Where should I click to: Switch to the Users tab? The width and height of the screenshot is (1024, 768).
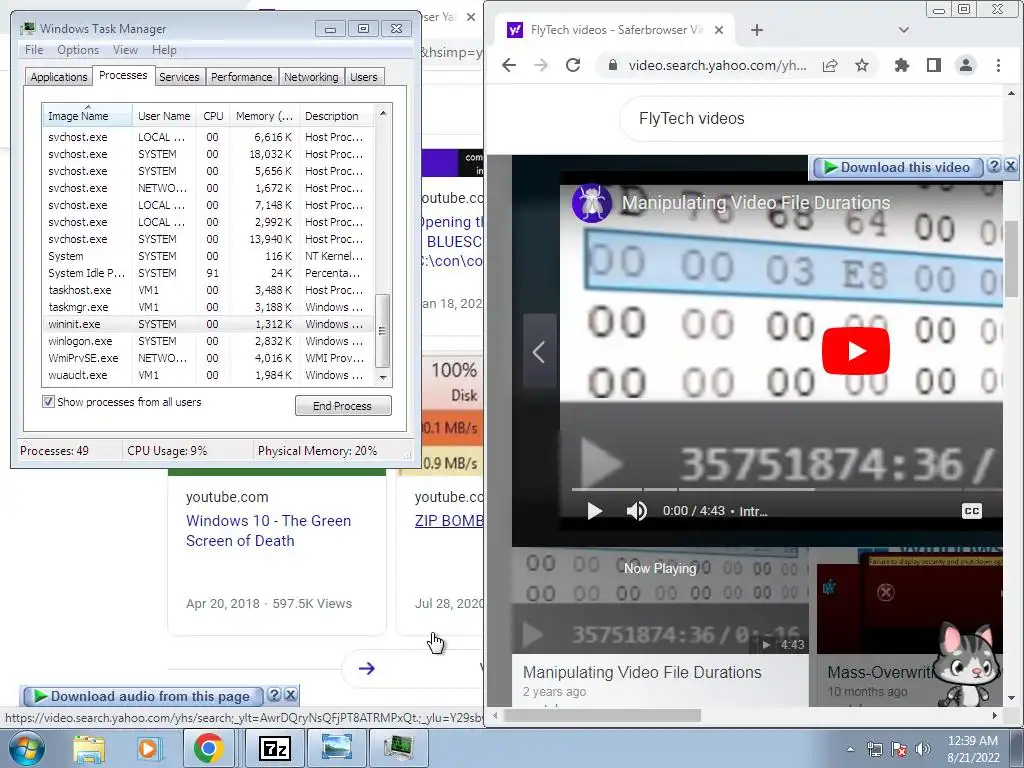click(x=364, y=77)
